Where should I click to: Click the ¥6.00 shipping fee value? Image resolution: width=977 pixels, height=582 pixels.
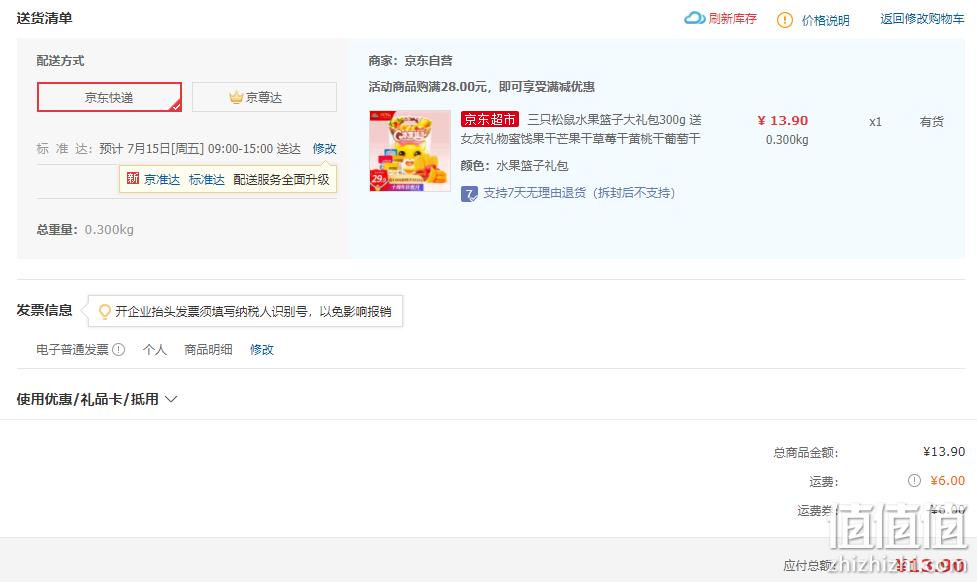[x=948, y=480]
